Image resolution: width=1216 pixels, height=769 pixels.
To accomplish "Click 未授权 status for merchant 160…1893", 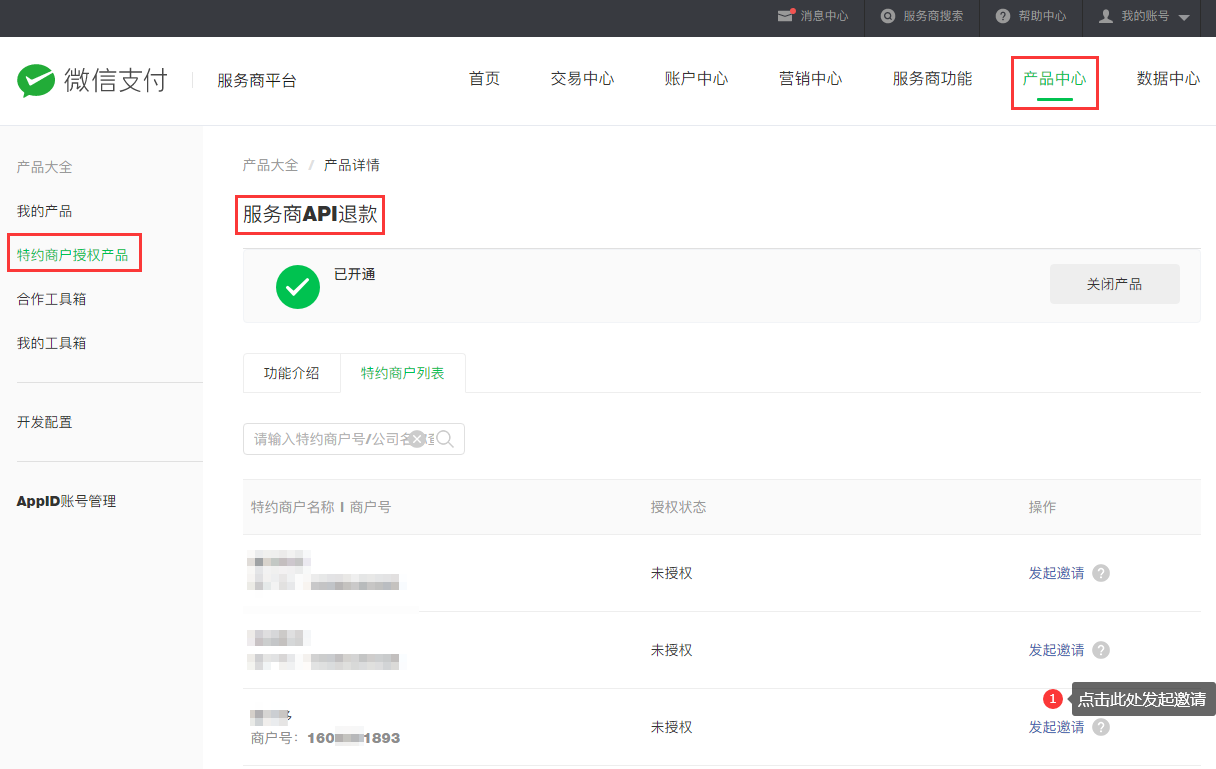I will click(671, 727).
